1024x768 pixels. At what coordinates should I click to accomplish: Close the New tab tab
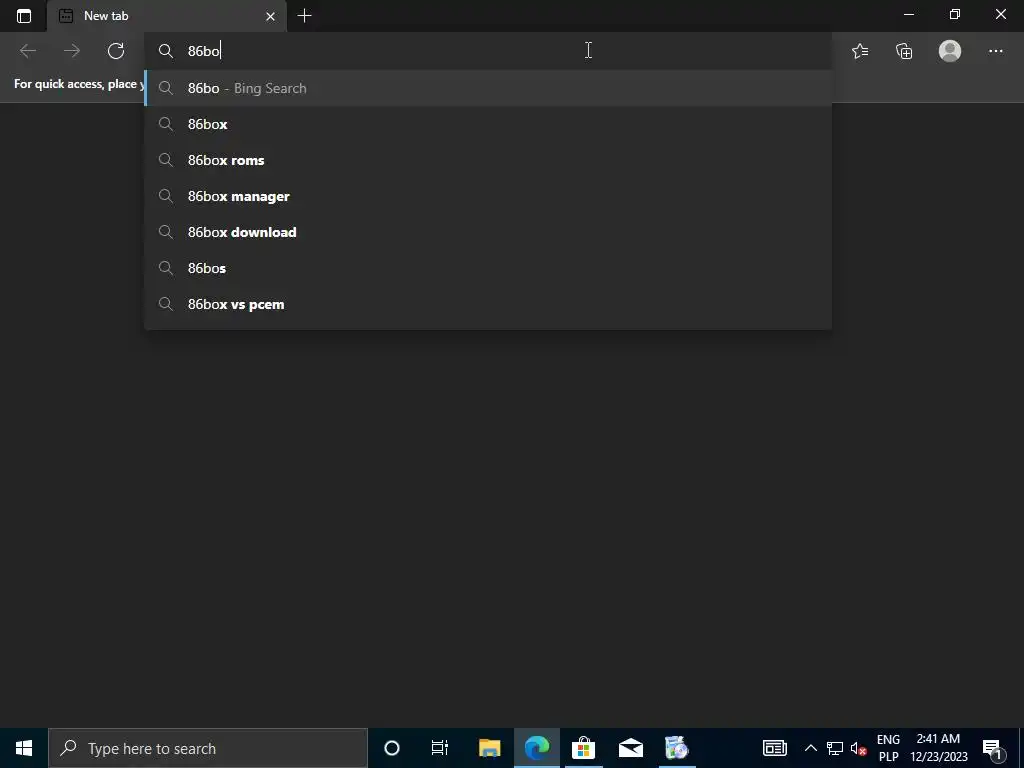pyautogui.click(x=270, y=16)
